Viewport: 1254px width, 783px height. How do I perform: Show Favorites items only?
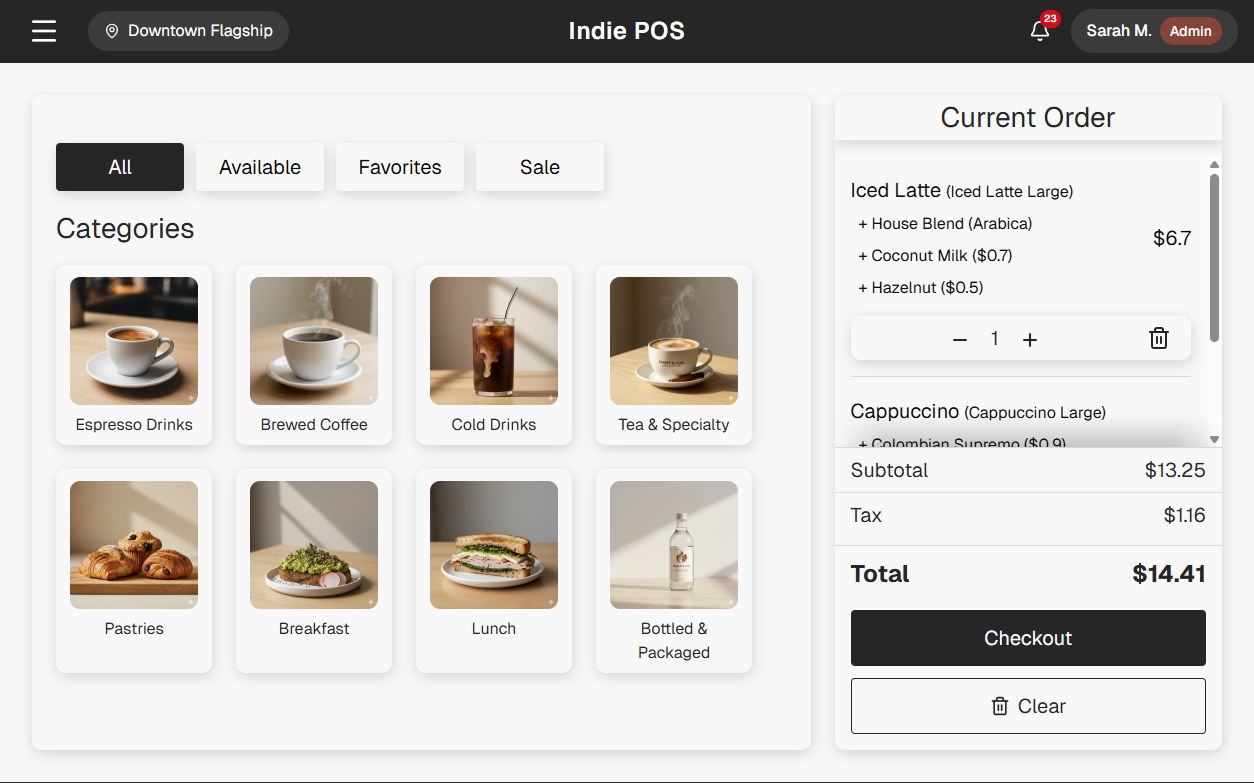pos(400,167)
